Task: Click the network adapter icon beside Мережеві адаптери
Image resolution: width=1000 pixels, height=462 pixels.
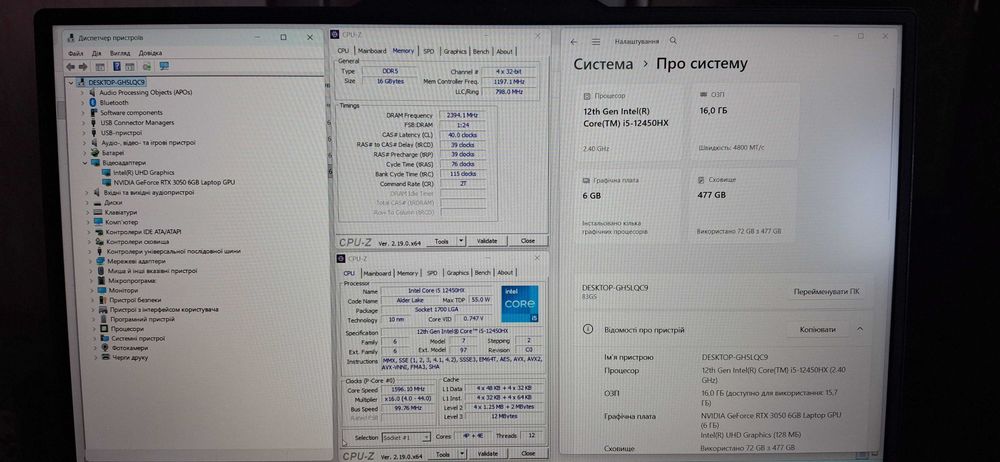Action: 101,261
